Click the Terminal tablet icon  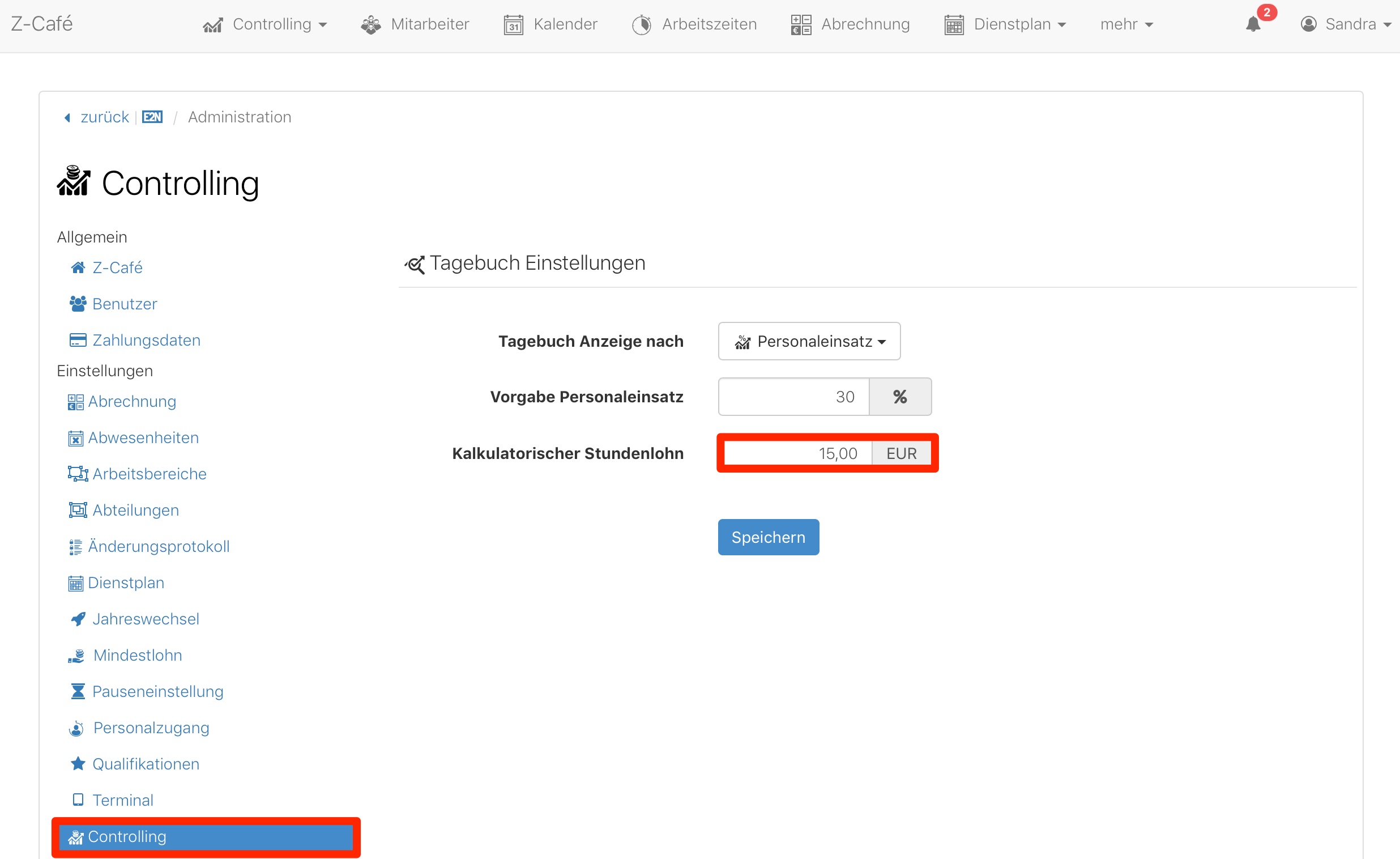pos(78,801)
